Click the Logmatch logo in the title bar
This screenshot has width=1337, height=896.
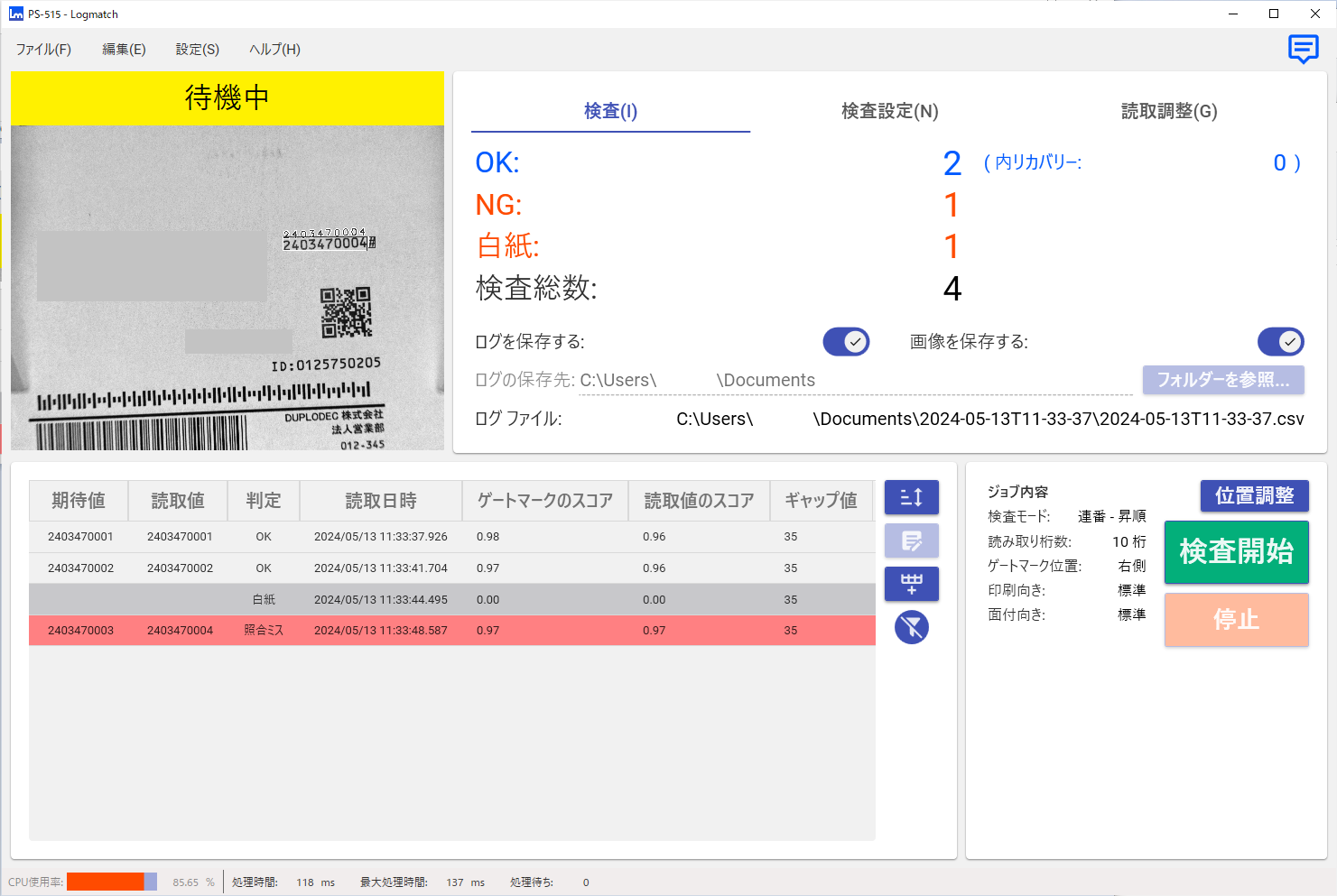coord(14,14)
